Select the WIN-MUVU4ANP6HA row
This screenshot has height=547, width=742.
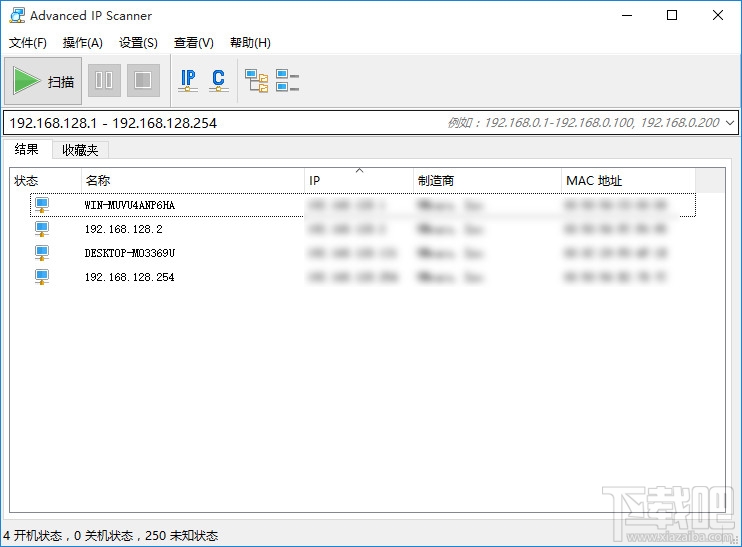point(363,205)
